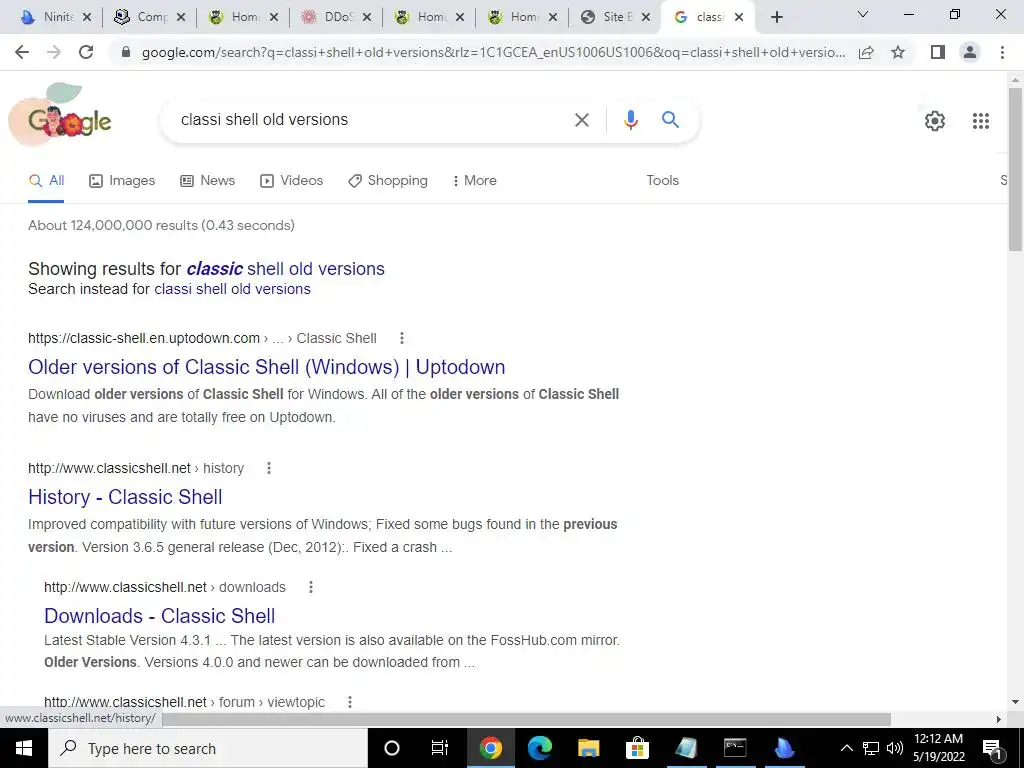Click the share page icon in address bar
Screen dimensions: 1024x768
click(866, 52)
